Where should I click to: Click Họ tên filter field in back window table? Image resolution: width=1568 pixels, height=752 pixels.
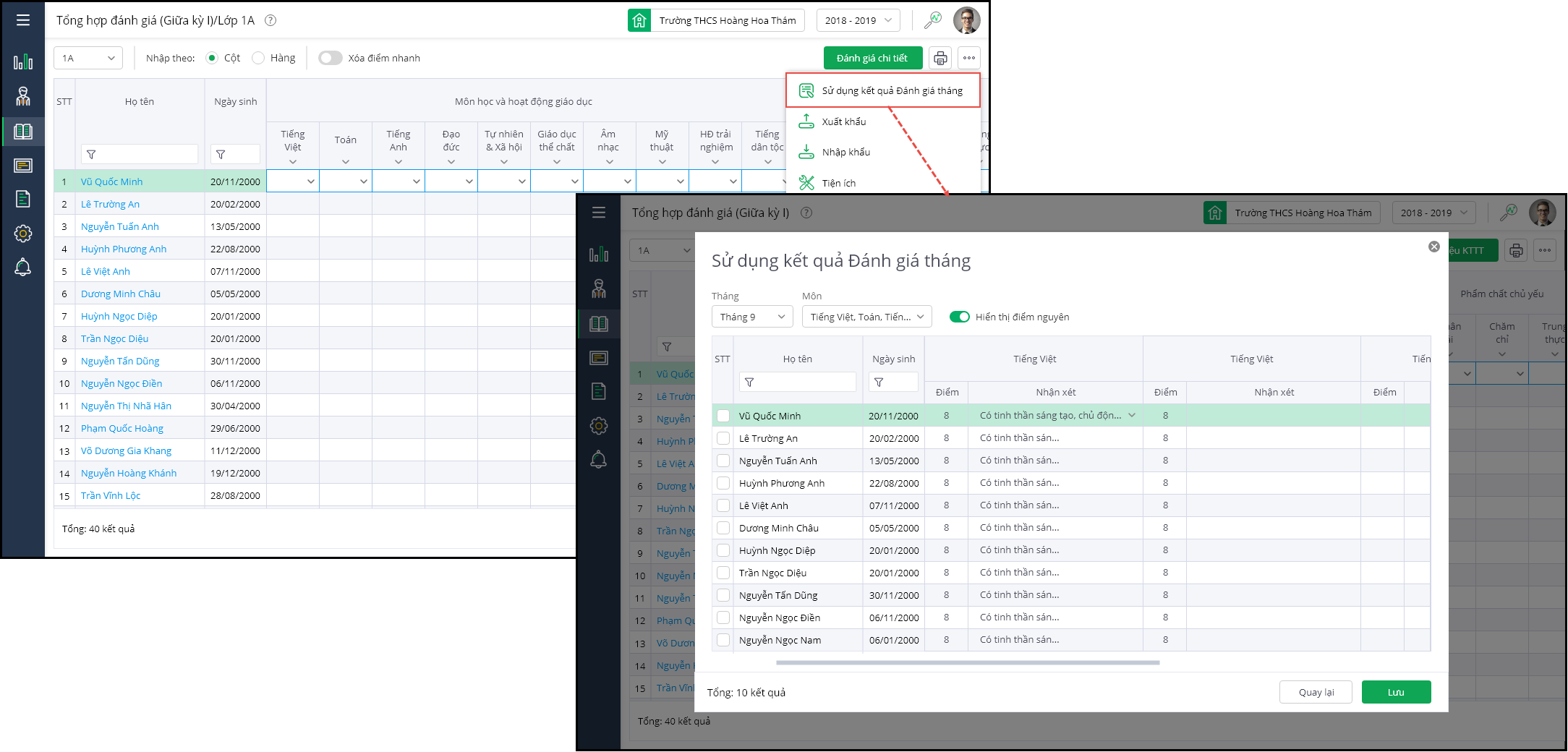(140, 154)
